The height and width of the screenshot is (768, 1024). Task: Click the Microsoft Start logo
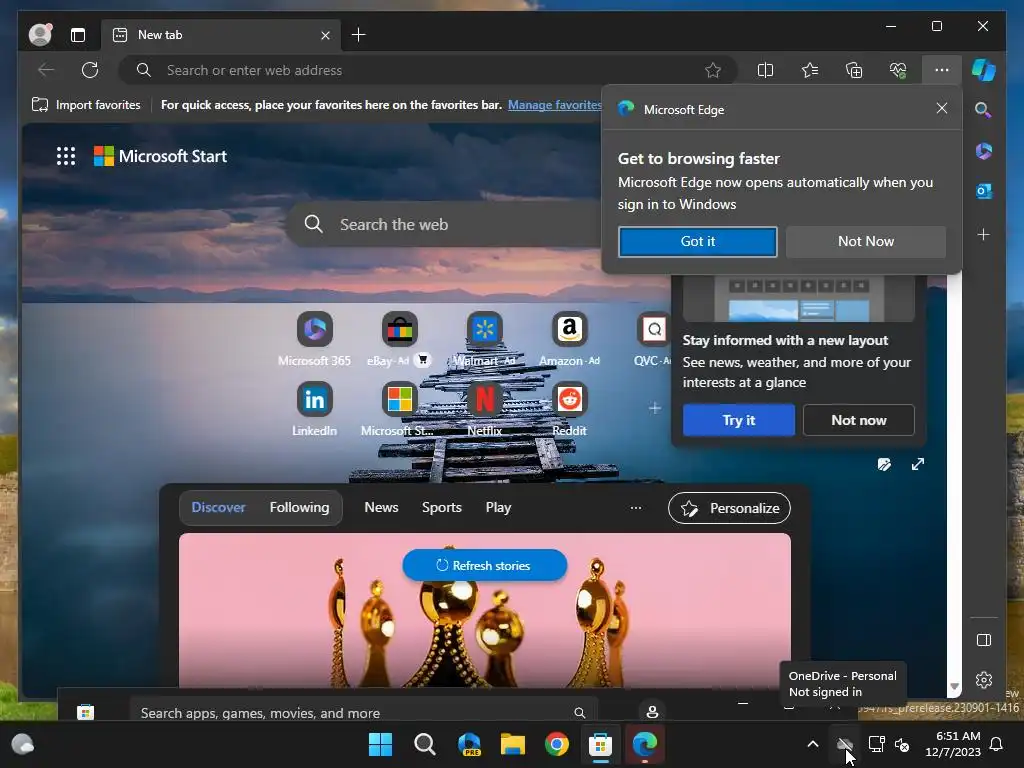pyautogui.click(x=161, y=156)
